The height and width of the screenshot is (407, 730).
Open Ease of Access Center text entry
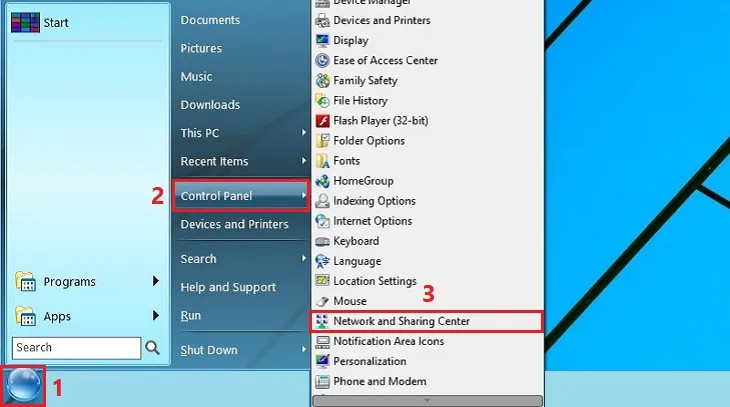point(385,61)
